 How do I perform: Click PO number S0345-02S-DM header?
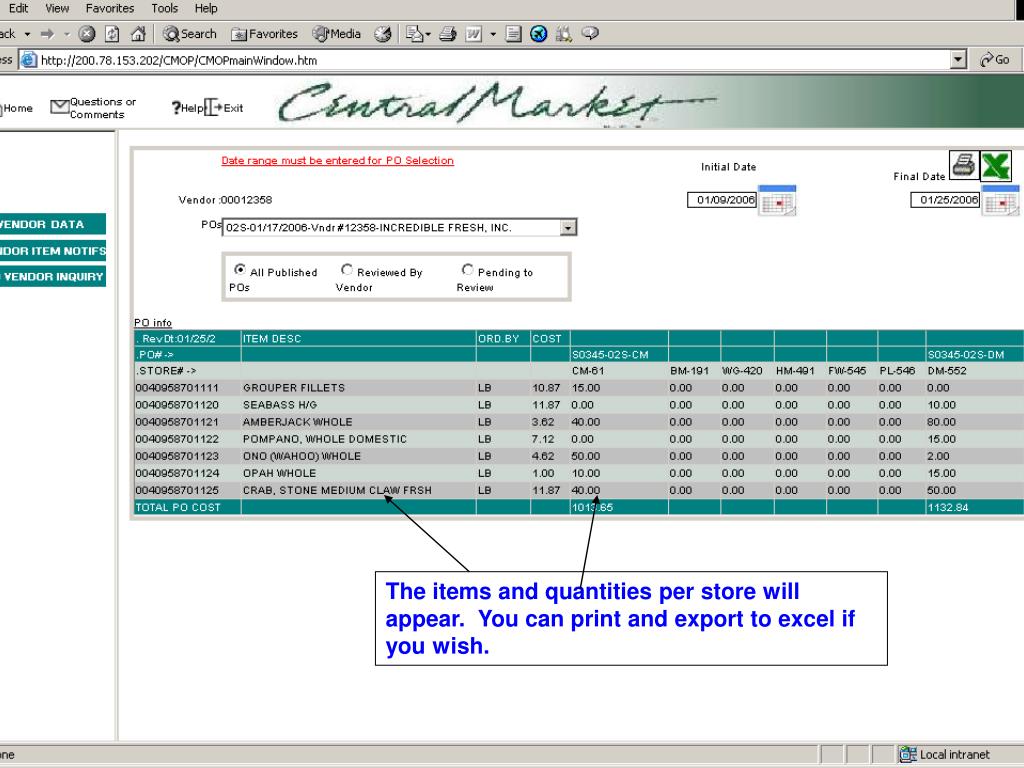coord(965,355)
